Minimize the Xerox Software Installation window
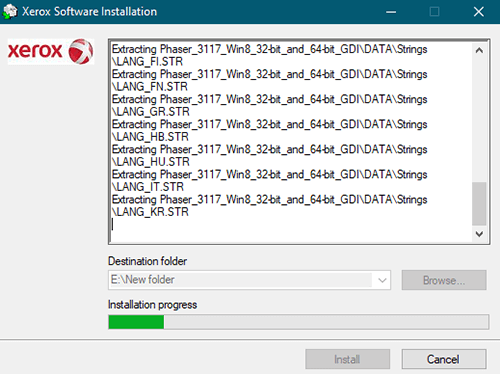 click(391, 12)
